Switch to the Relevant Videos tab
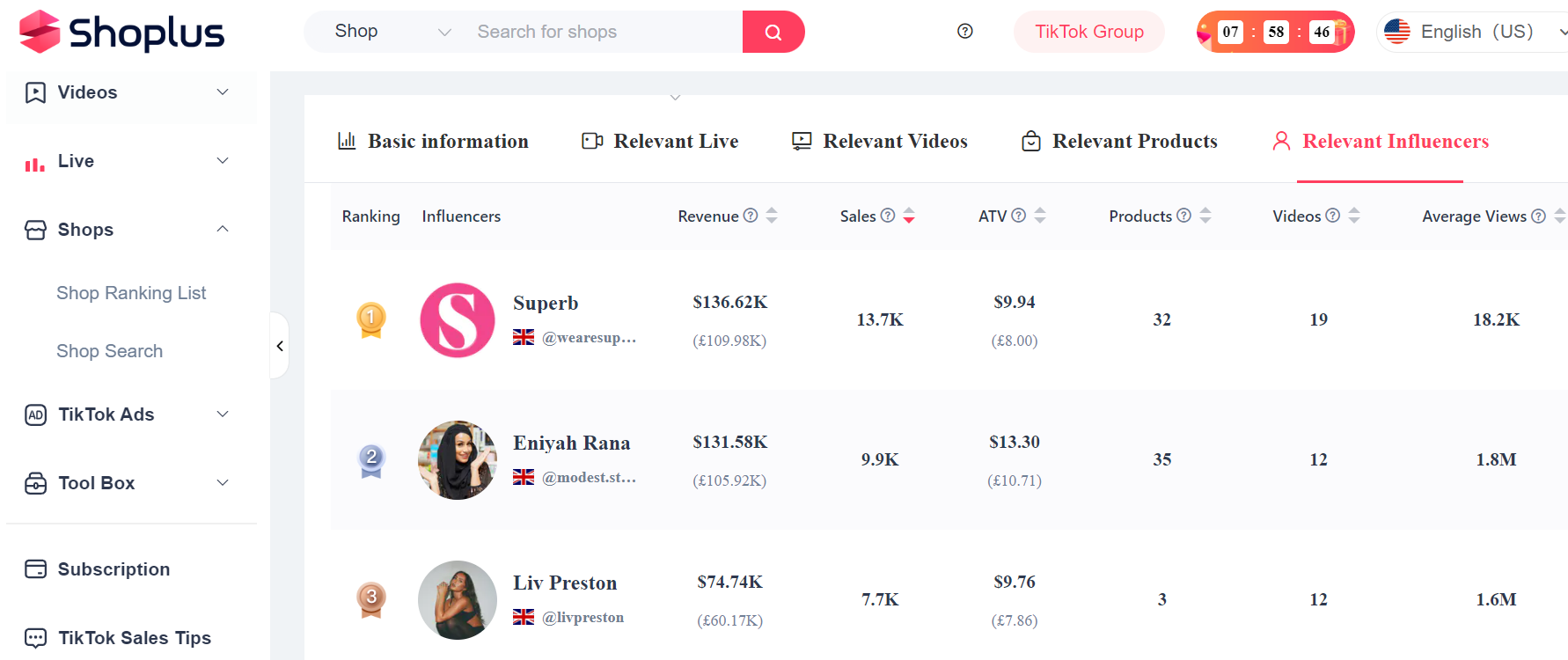Screen dimensions: 1568x660 pos(879,141)
